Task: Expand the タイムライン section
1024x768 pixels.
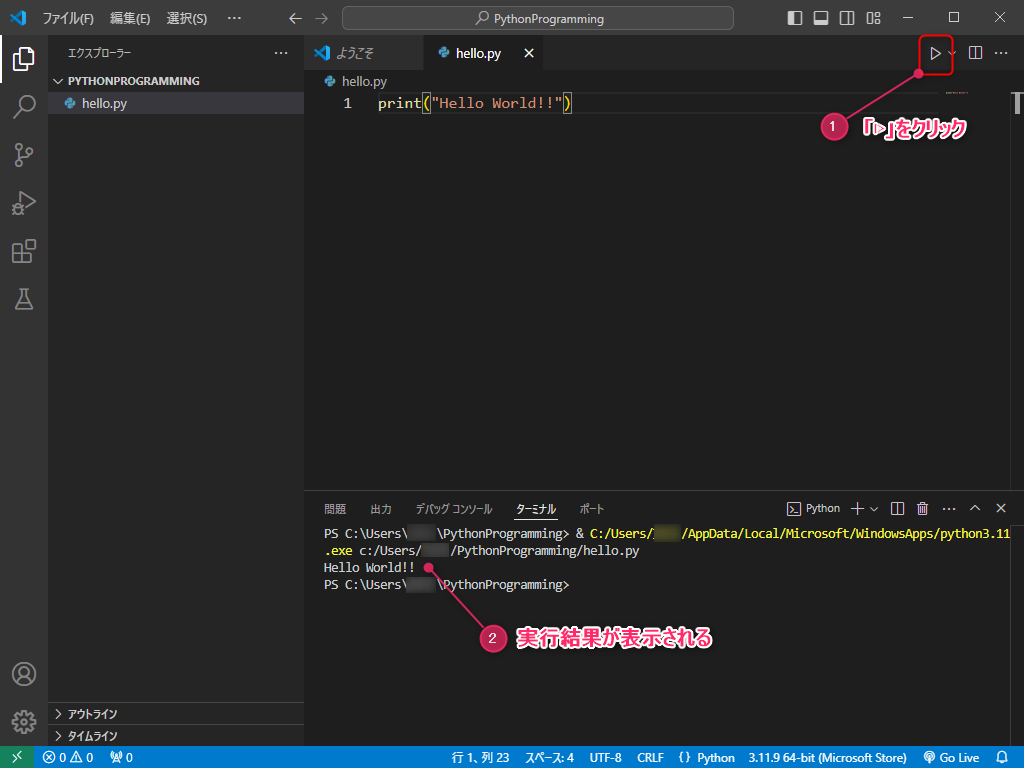Action: 92,735
